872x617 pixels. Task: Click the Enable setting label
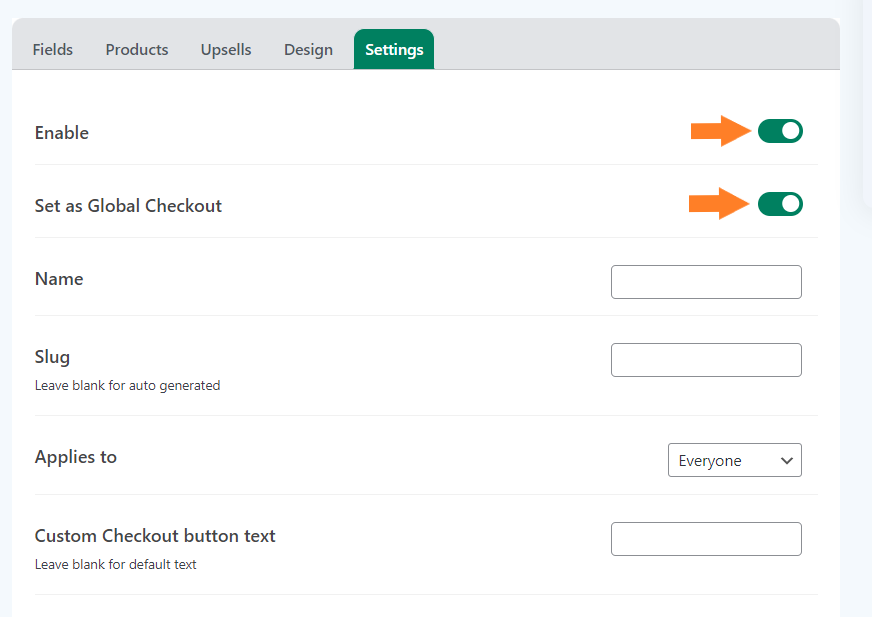pyautogui.click(x=62, y=133)
